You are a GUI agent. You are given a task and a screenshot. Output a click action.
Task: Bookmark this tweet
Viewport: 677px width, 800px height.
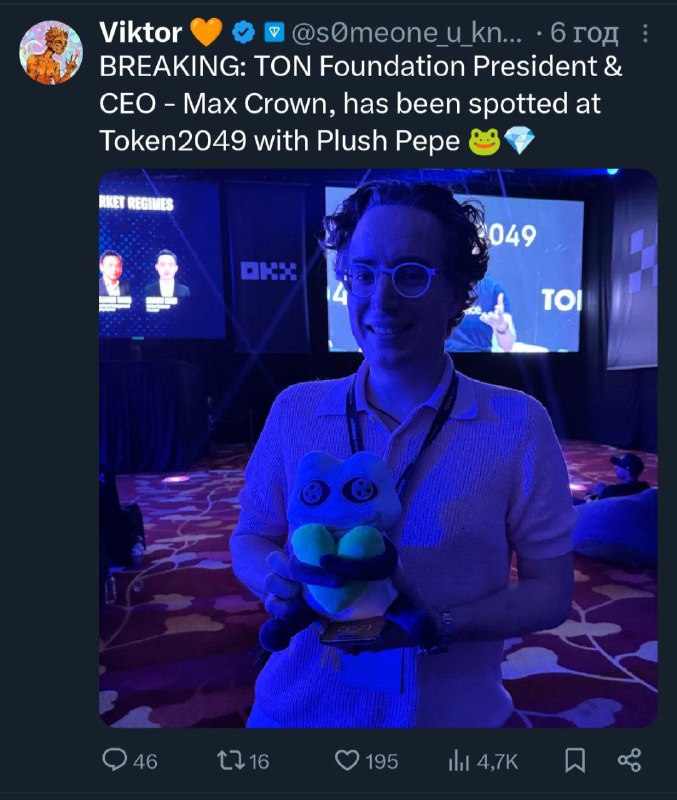(x=575, y=761)
